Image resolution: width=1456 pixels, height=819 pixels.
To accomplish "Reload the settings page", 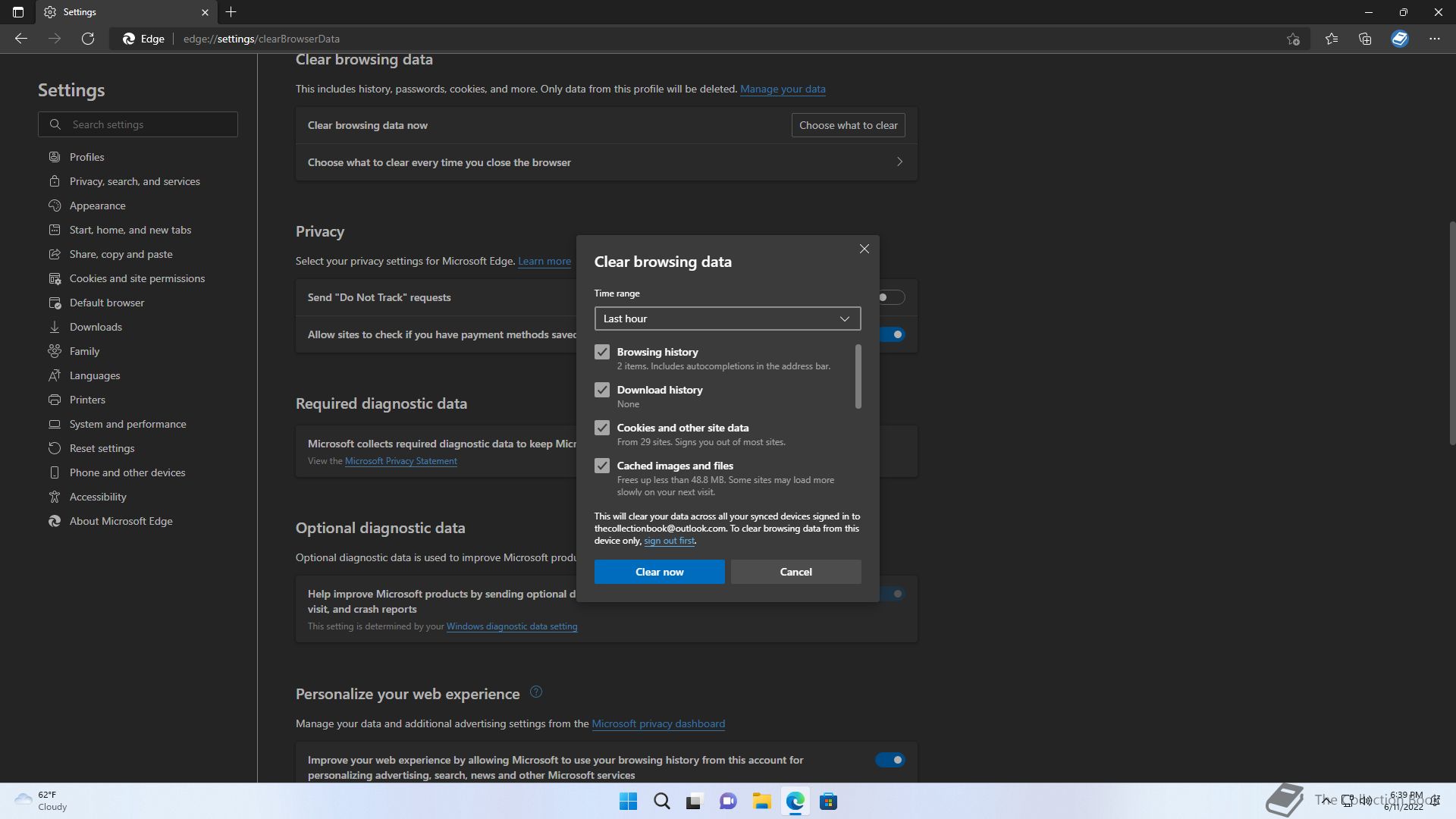I will pos(88,39).
